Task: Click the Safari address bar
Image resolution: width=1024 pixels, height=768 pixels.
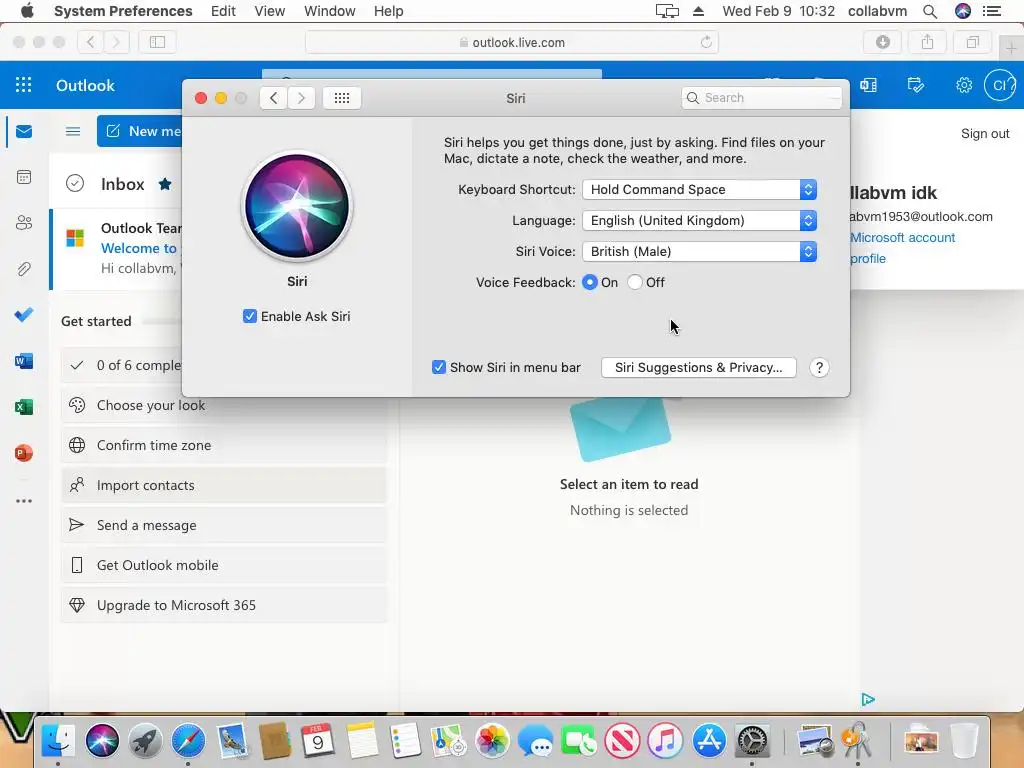Action: 512,42
